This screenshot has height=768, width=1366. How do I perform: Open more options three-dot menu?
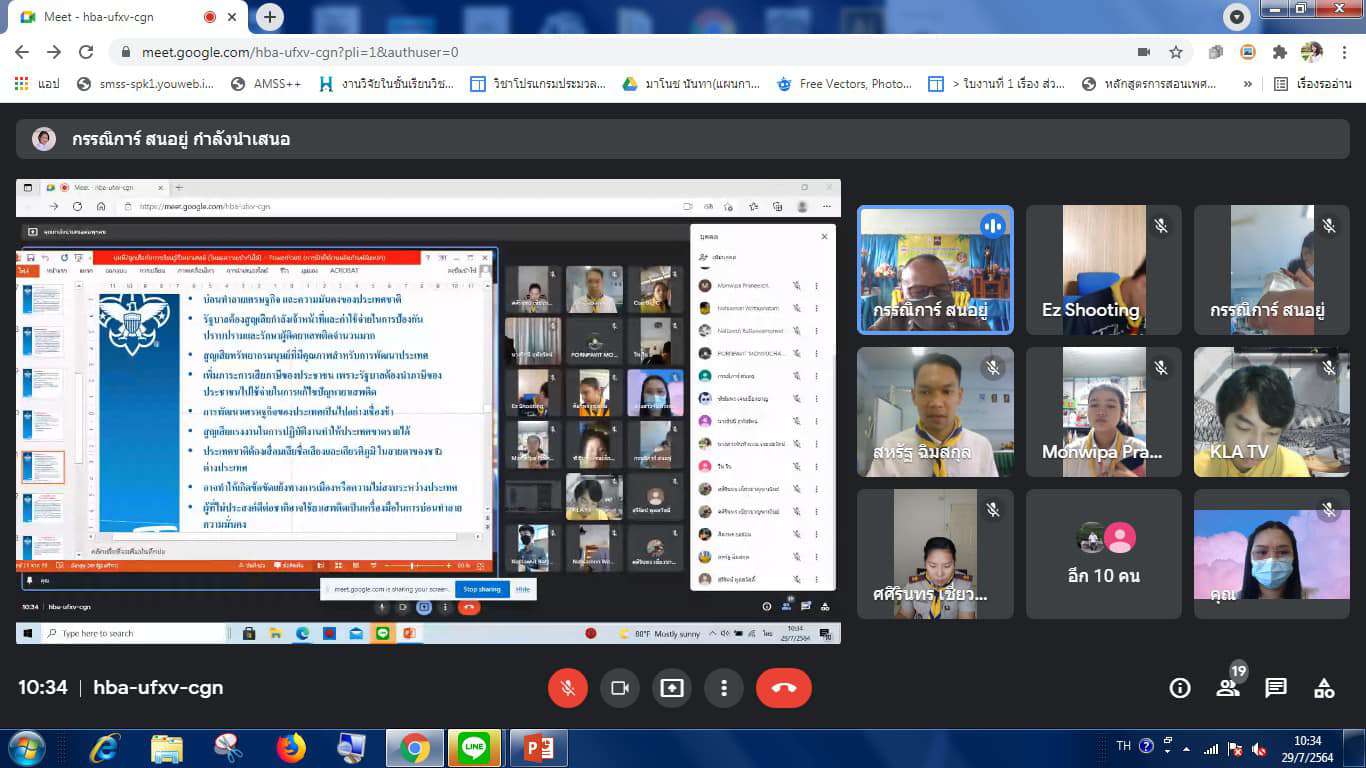point(723,688)
